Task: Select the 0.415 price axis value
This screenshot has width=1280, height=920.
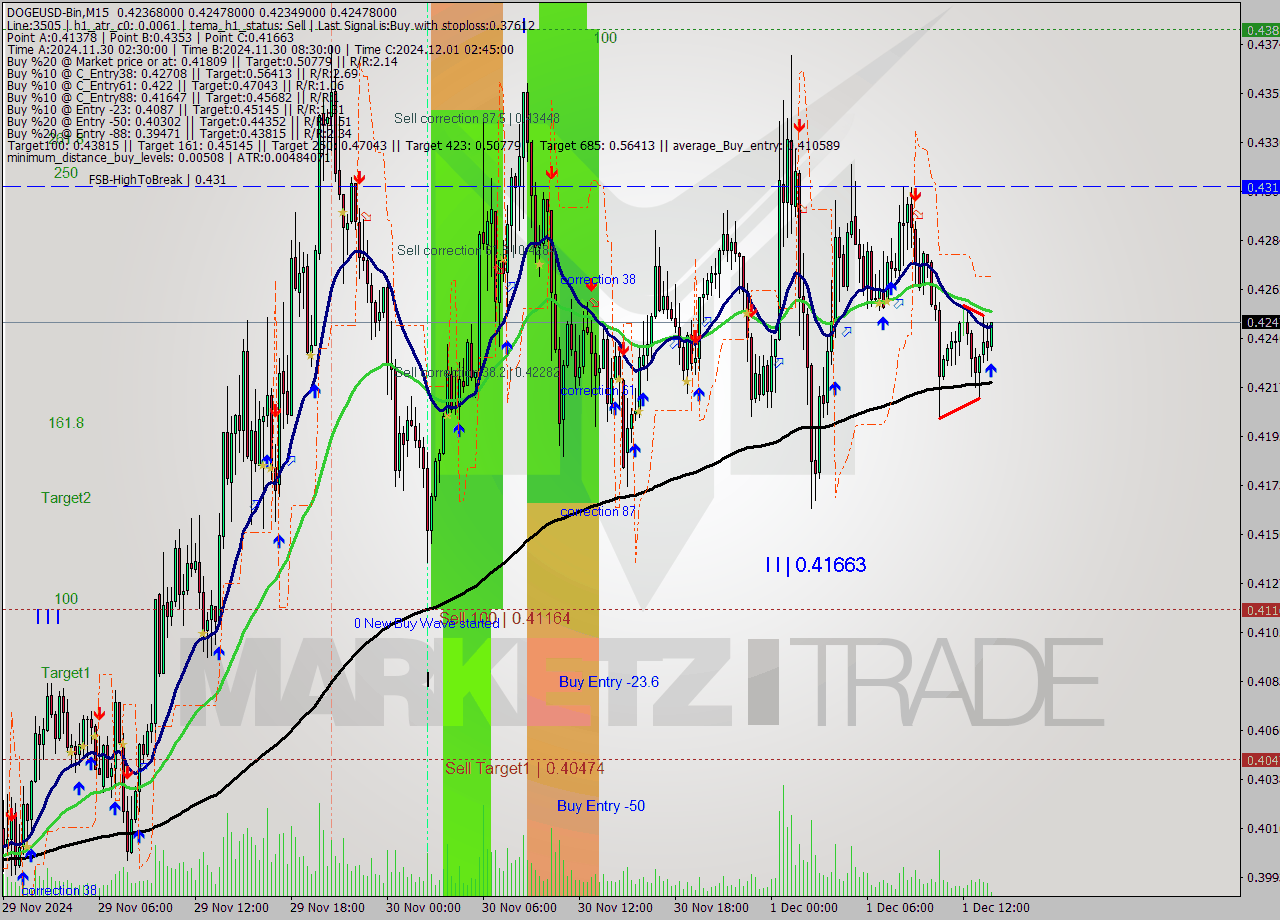Action: [1263, 534]
